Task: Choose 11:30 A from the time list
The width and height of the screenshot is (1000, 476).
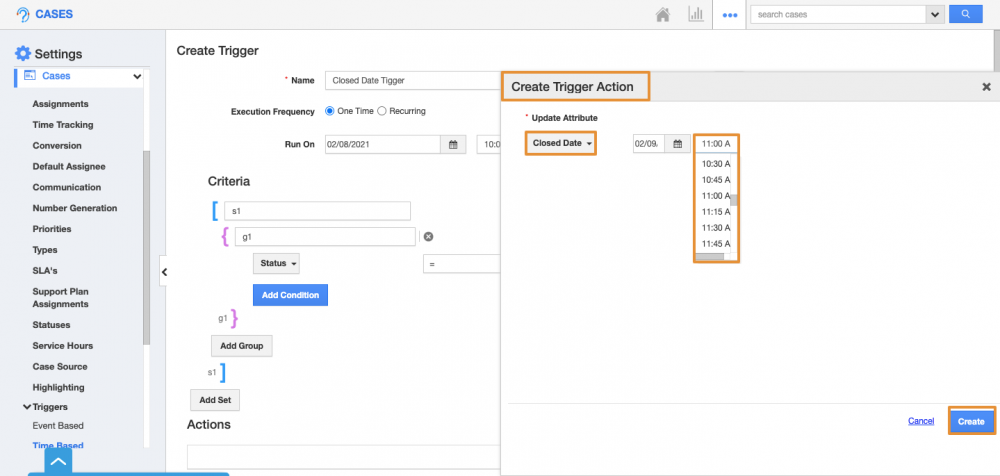Action: 715,228
